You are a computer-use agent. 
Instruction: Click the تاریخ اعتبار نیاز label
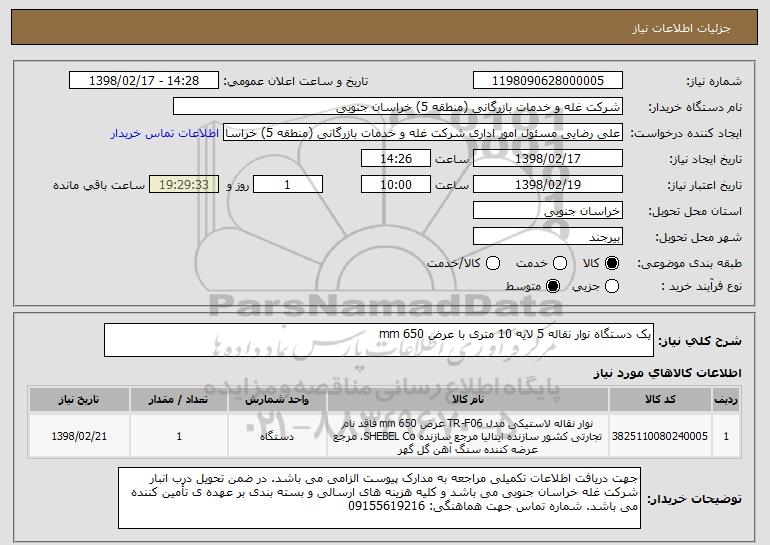(x=704, y=185)
